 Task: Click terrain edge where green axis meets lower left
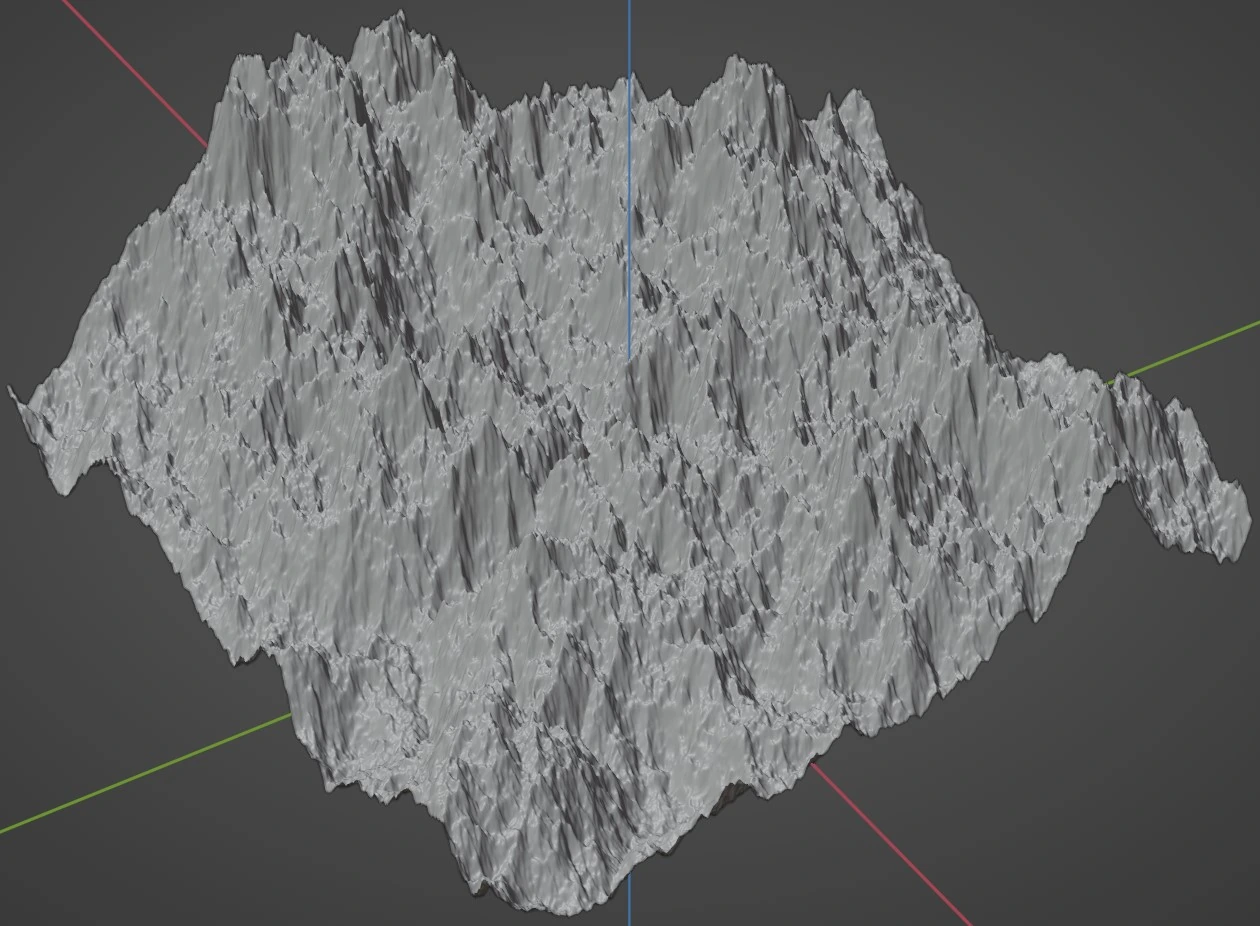[292, 714]
